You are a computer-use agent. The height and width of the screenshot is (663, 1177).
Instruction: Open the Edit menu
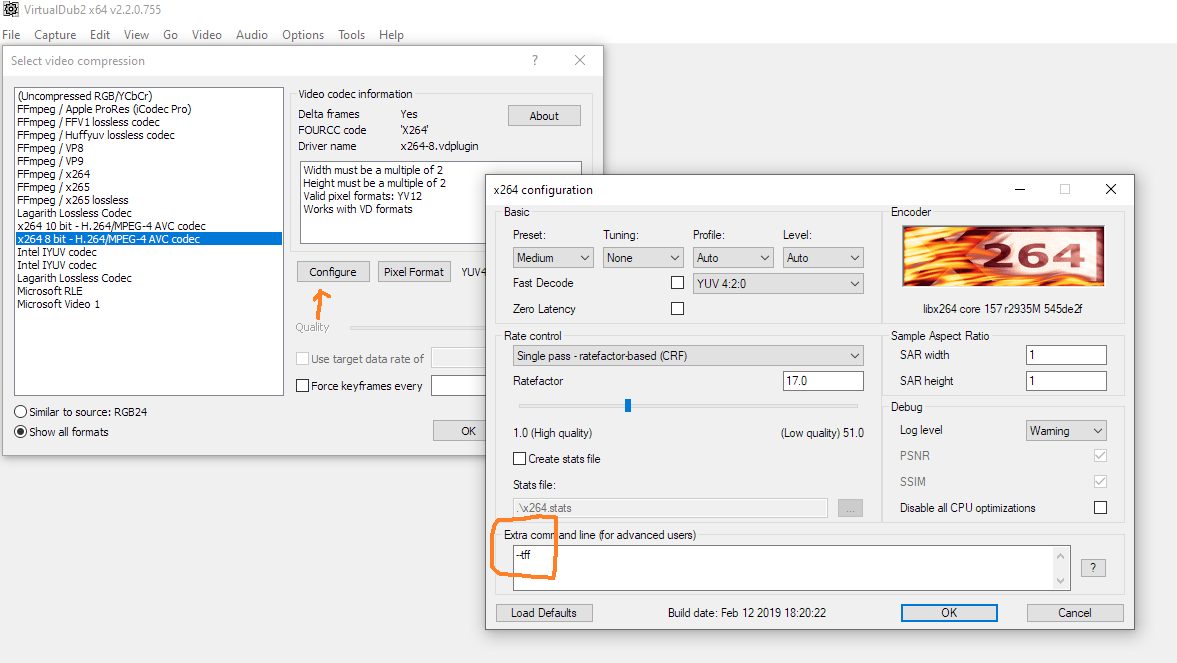(x=100, y=35)
